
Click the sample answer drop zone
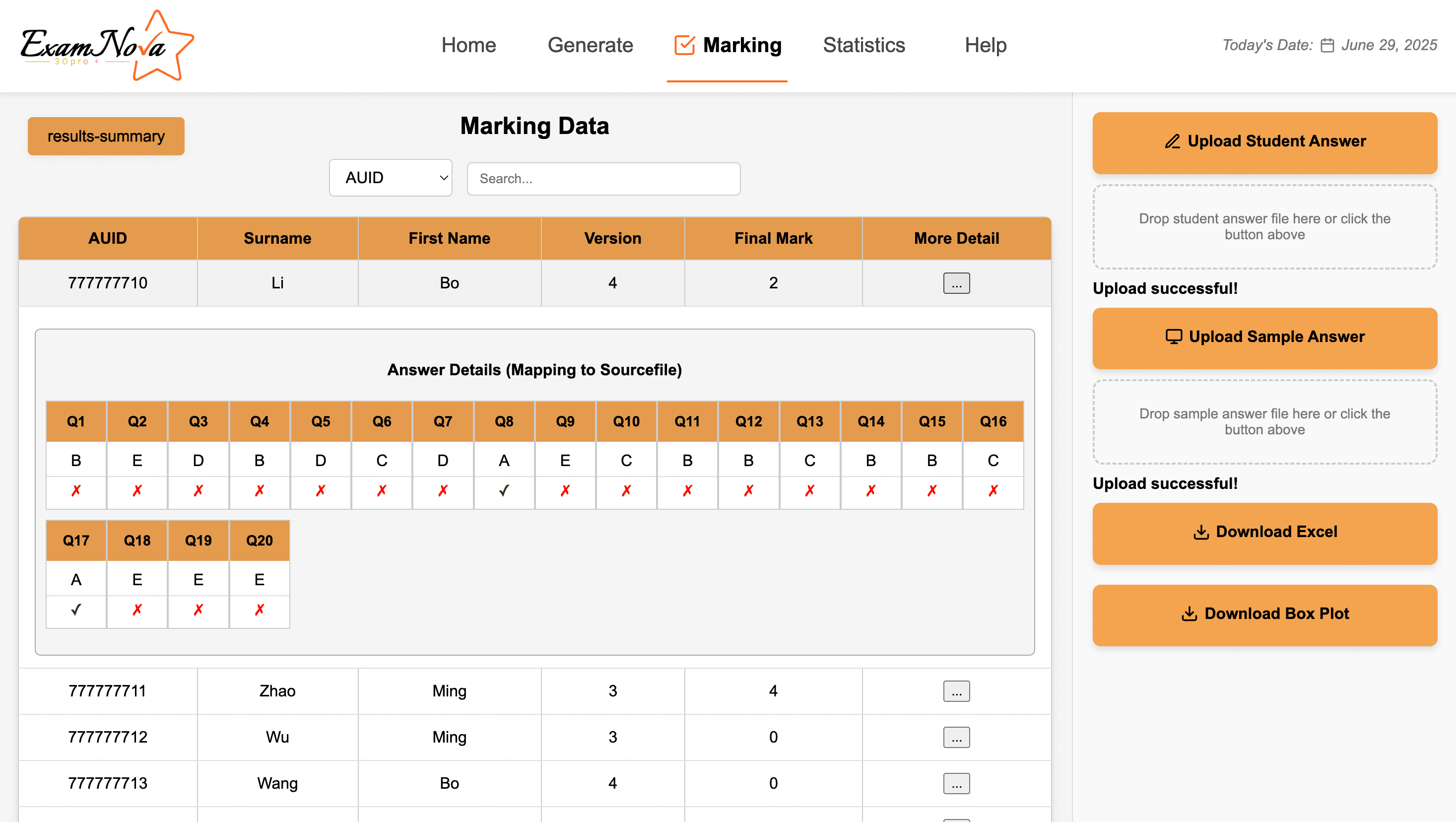click(x=1264, y=422)
